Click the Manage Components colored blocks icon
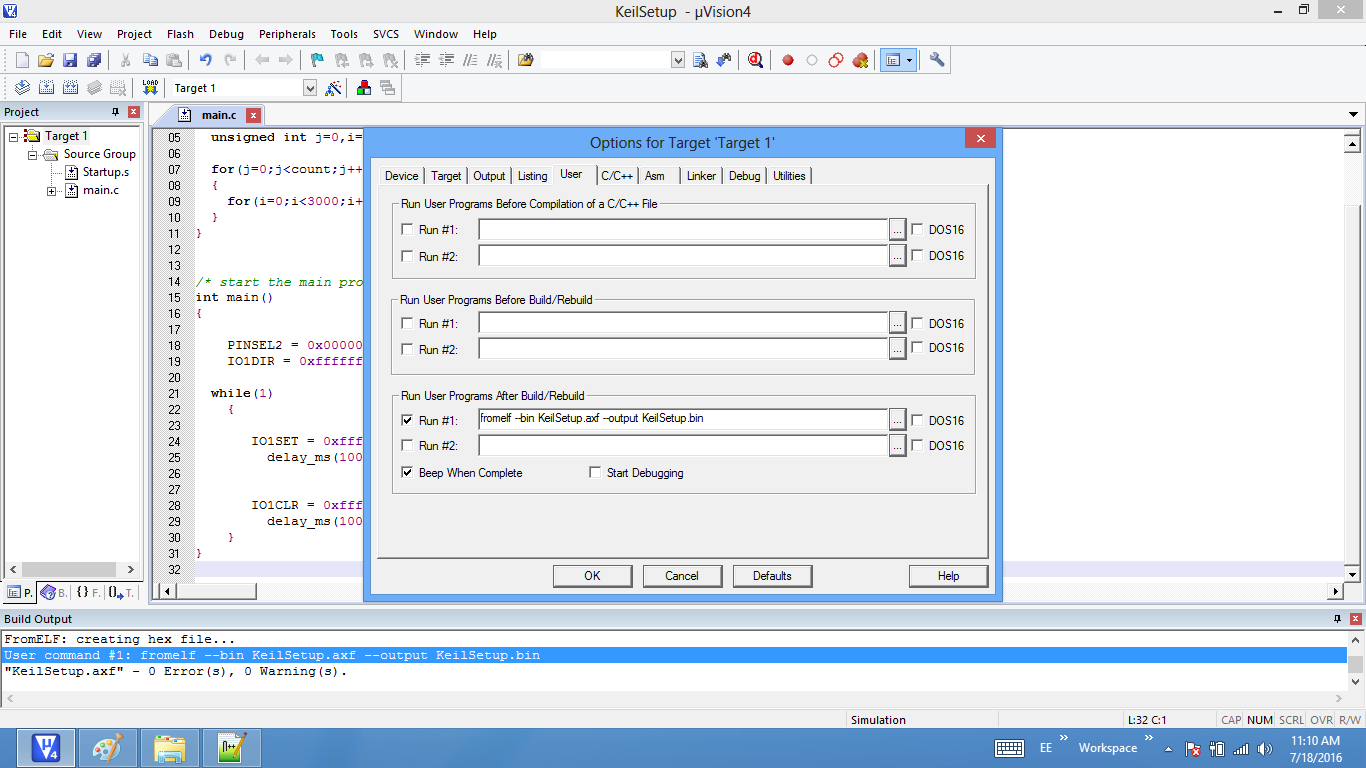This screenshot has width=1366, height=768. coord(364,88)
